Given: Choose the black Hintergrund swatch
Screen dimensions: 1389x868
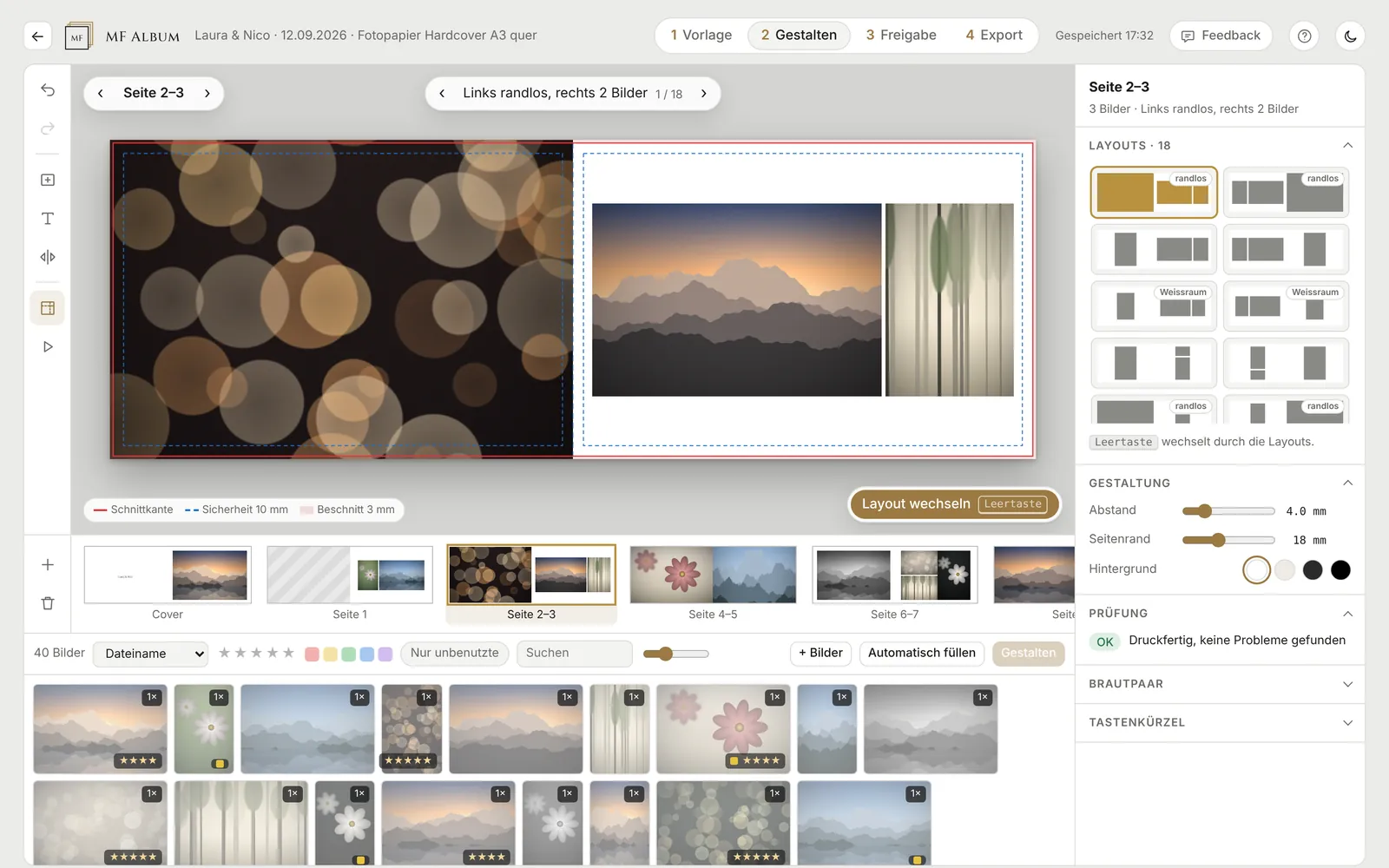Looking at the screenshot, I should pyautogui.click(x=1340, y=570).
